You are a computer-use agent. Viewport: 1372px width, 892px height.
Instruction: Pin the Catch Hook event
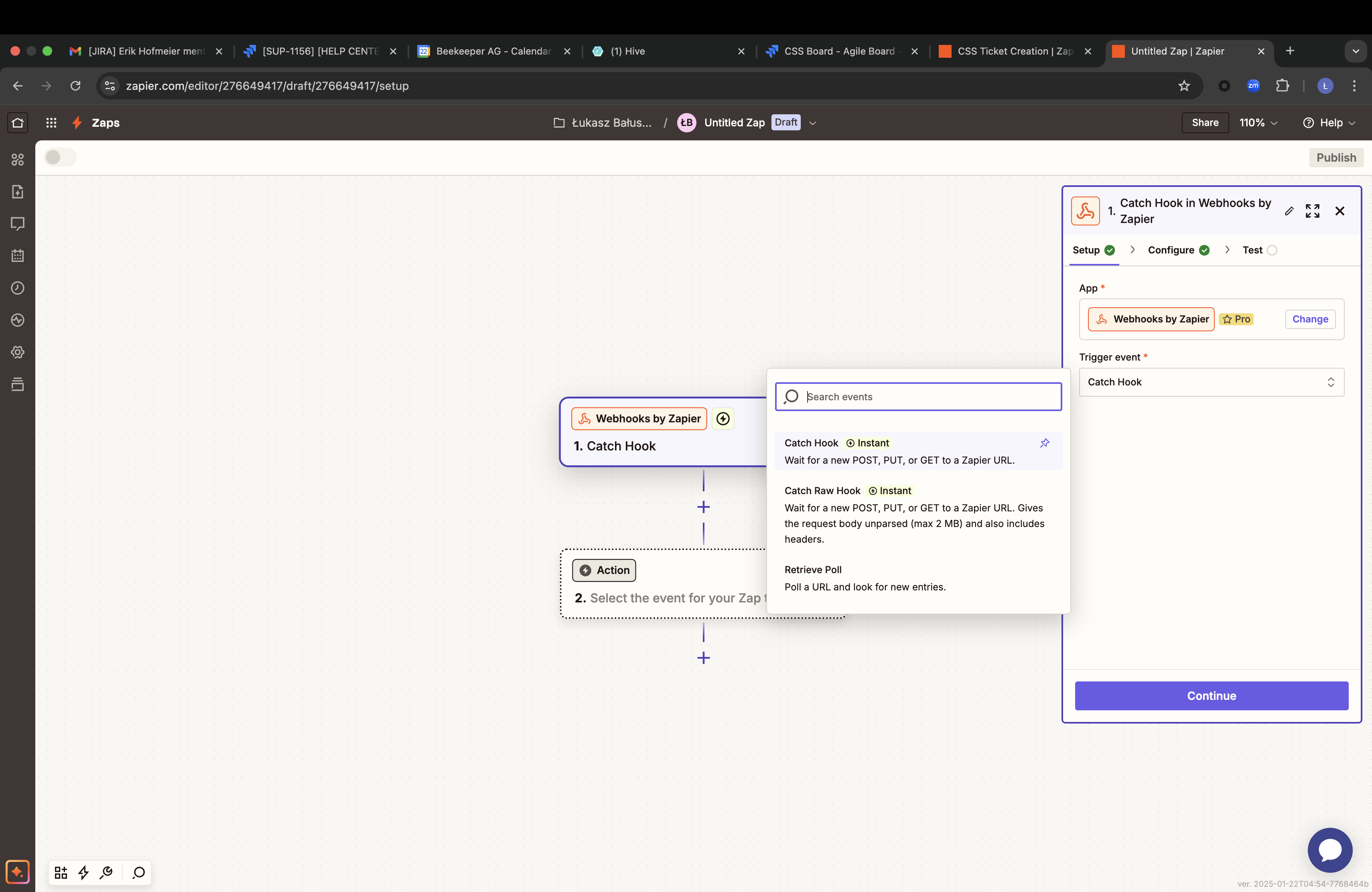pos(1045,443)
